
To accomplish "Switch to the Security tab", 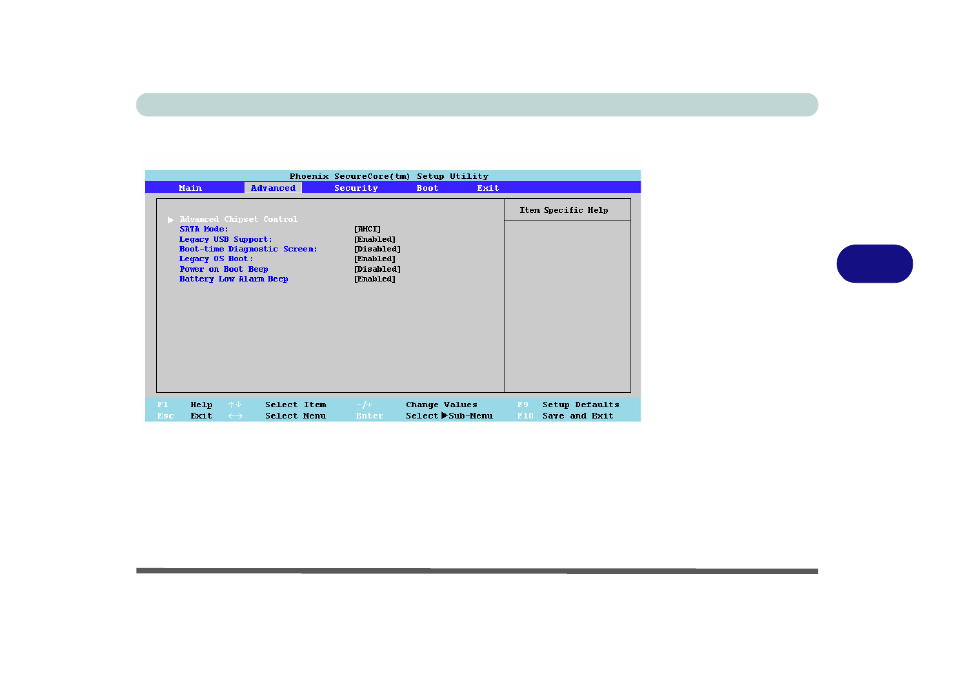I will click(356, 188).
